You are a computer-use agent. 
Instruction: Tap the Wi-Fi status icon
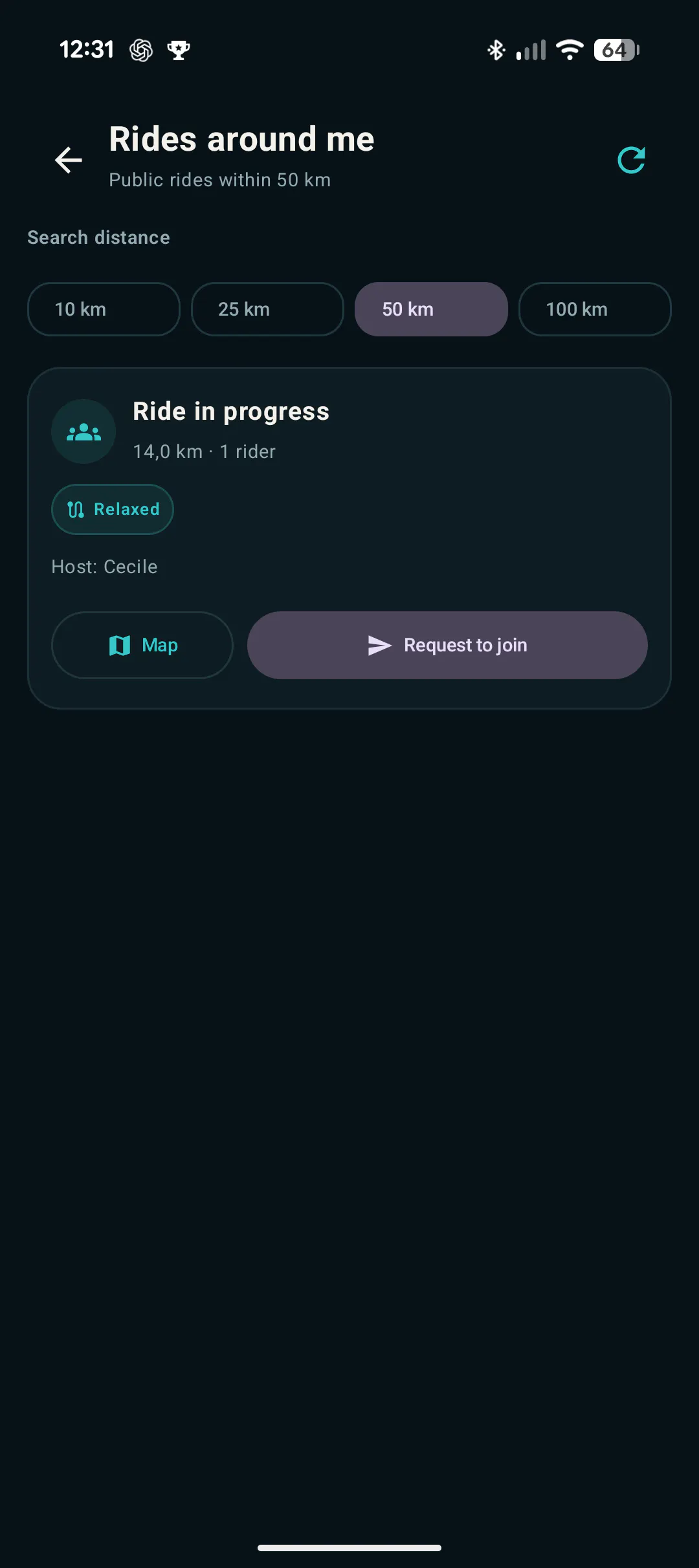pos(570,50)
